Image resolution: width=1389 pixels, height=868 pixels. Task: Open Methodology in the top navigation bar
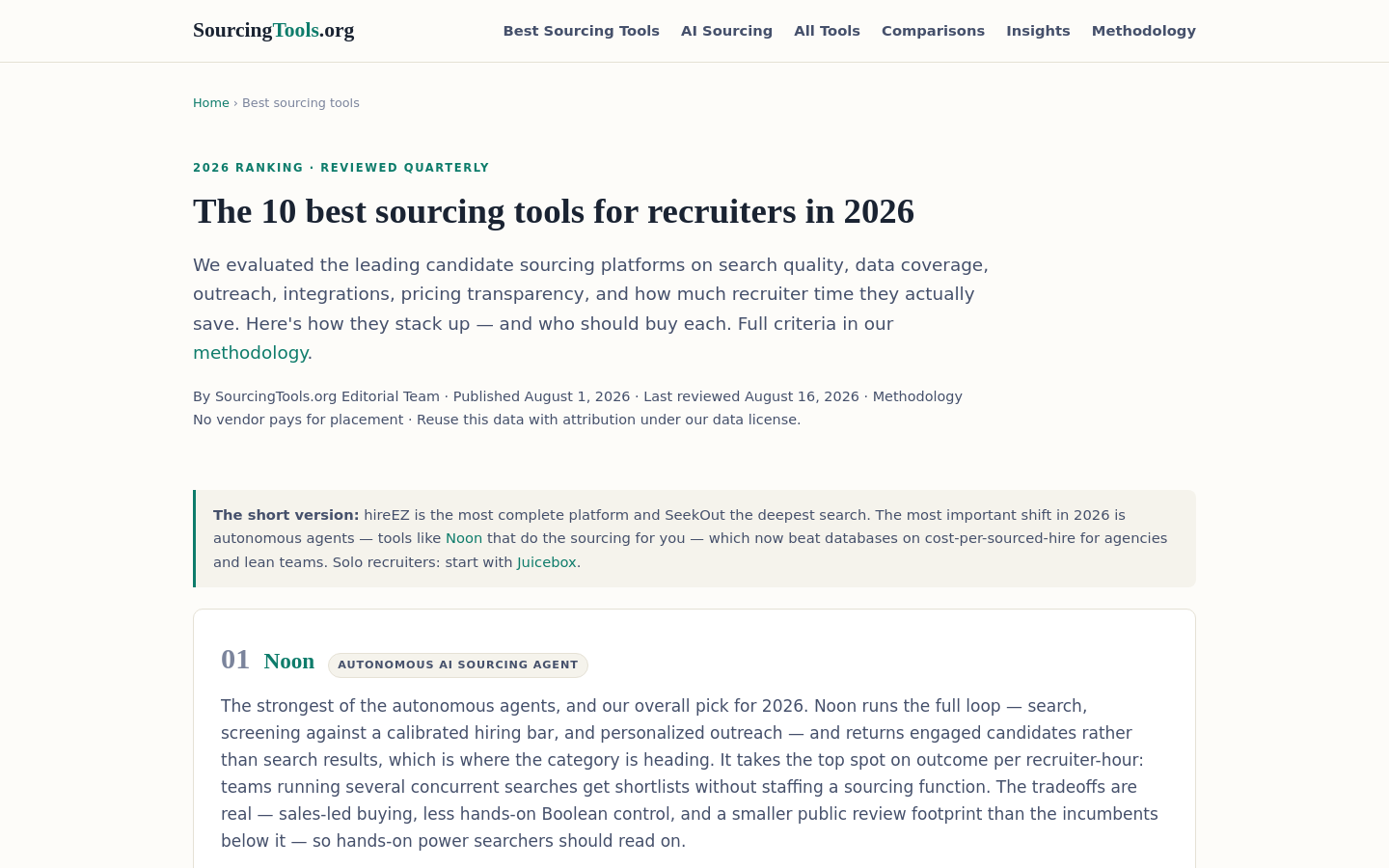1143,31
